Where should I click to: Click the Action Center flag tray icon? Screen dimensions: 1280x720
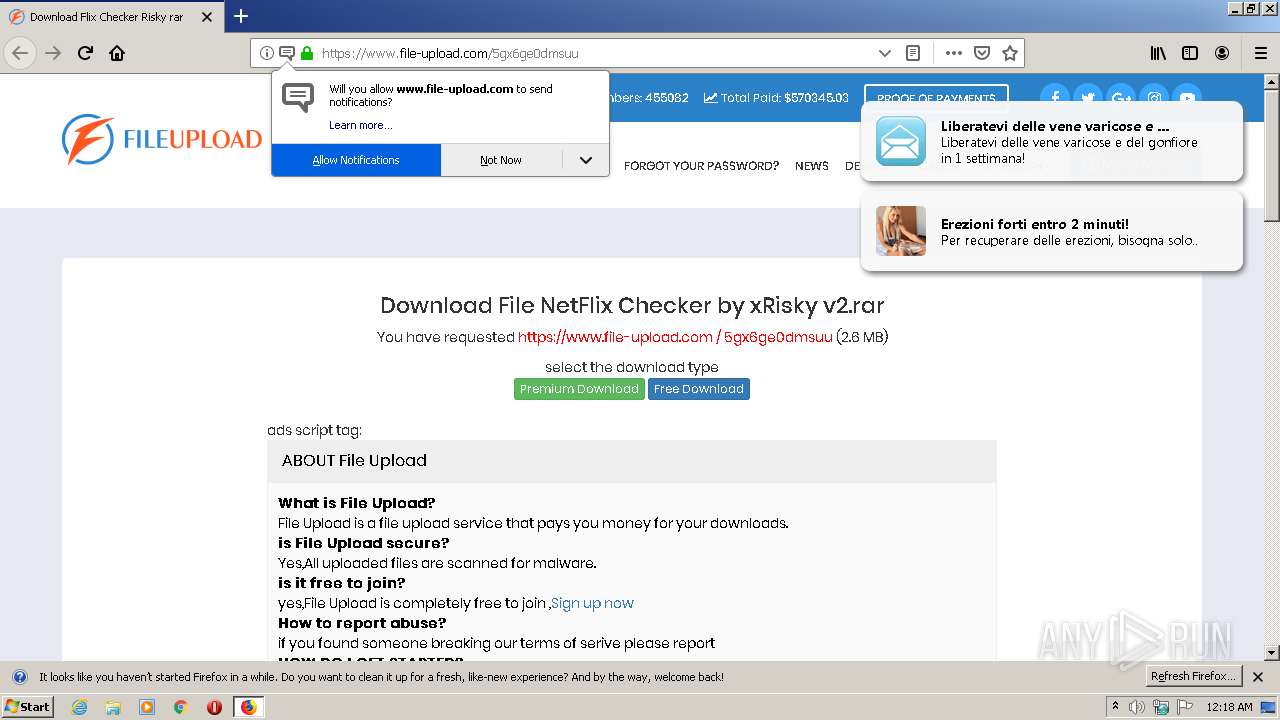click(1184, 707)
